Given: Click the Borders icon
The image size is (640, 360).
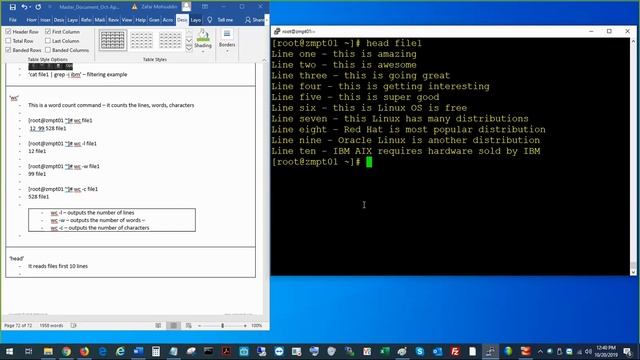Looking at the screenshot, I should coord(227,34).
